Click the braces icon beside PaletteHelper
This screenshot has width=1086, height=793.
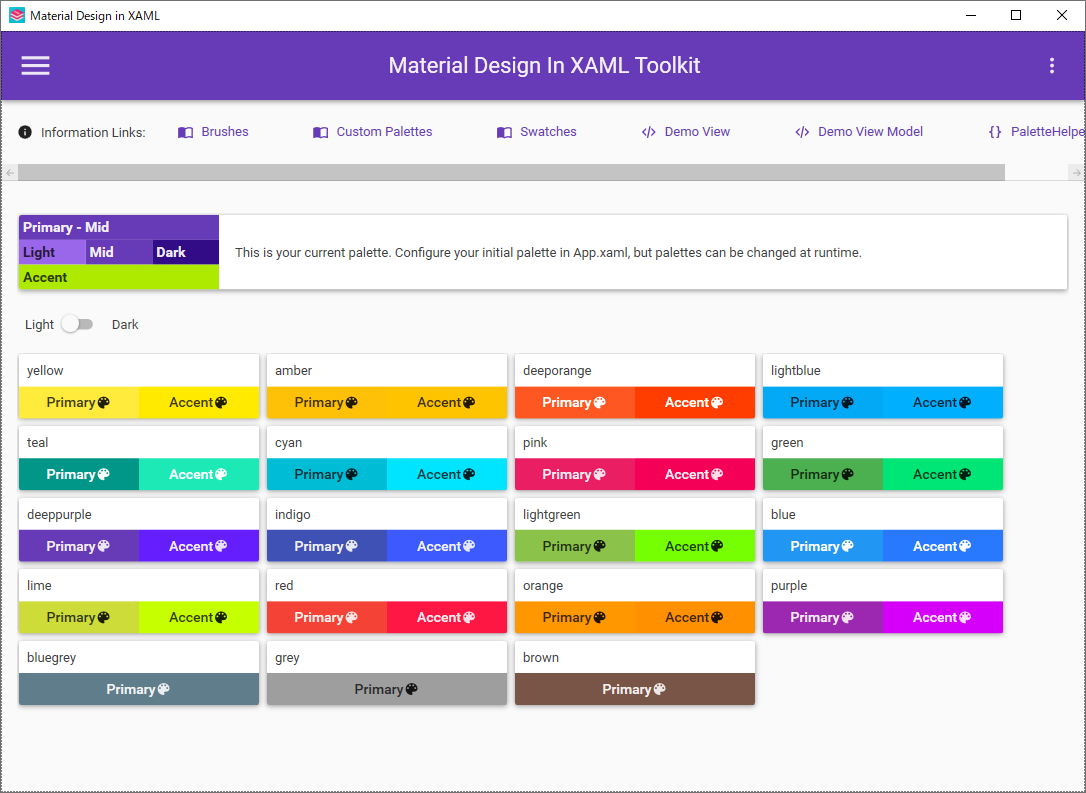(x=995, y=132)
